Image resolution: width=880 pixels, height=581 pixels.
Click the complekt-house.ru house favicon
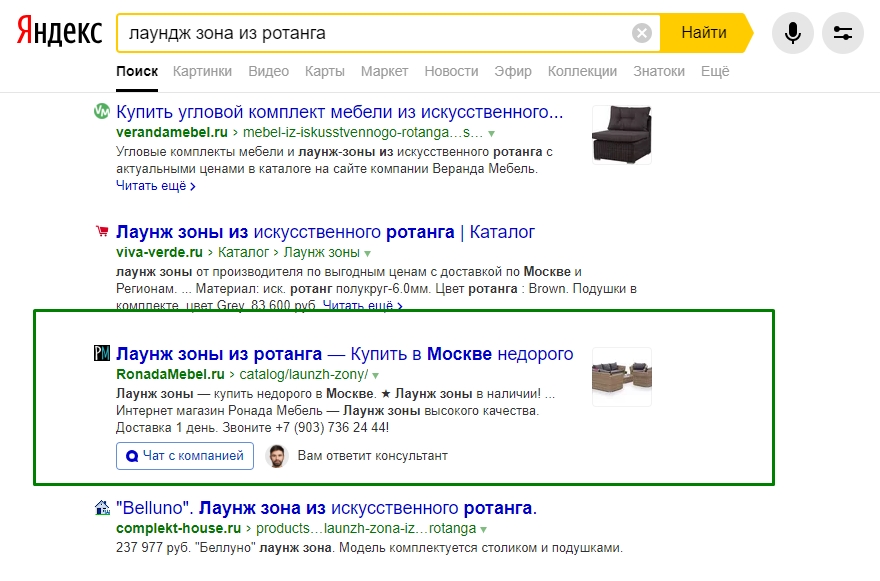(x=101, y=508)
